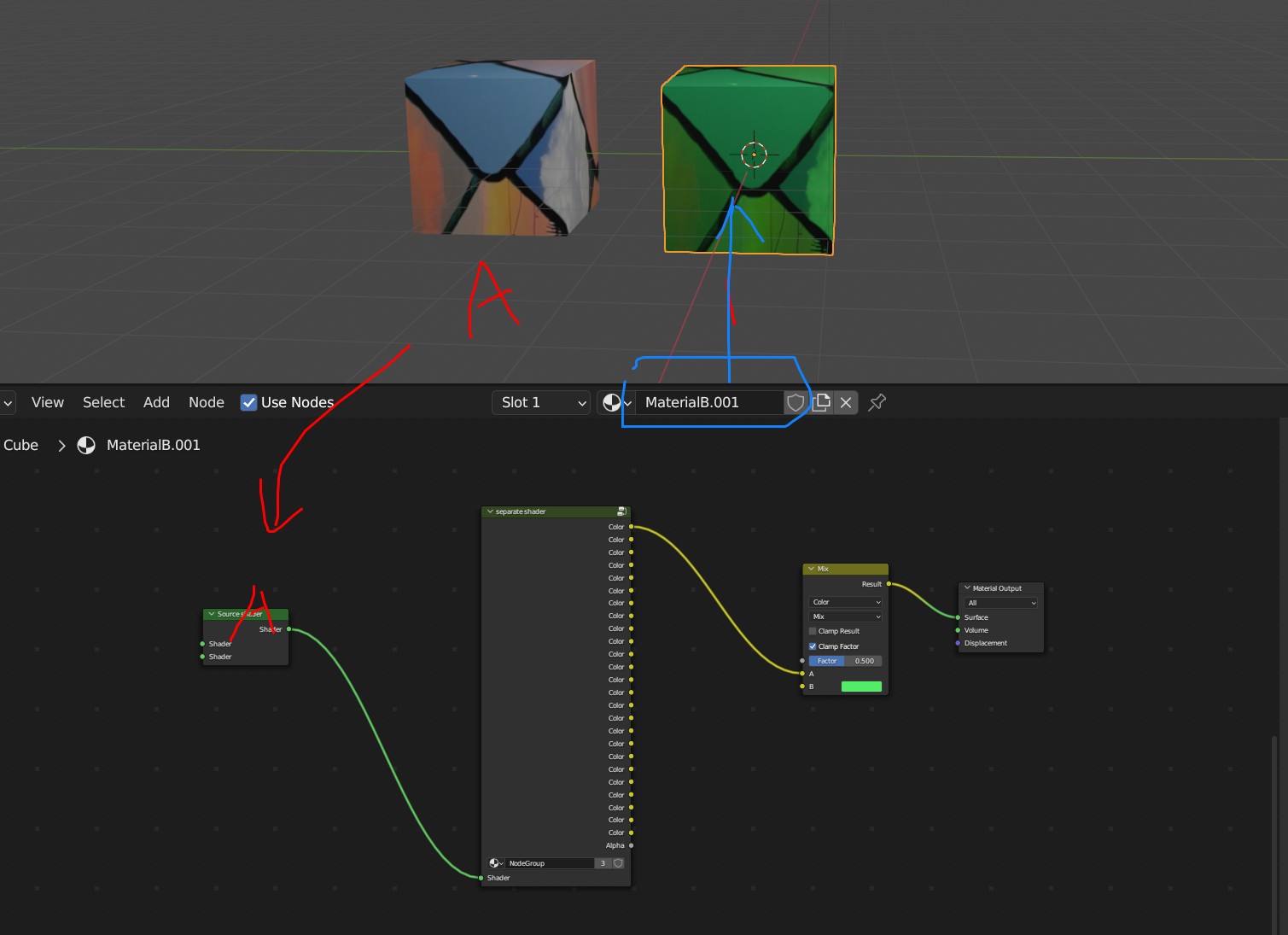Disable the Use Nodes checkbox
Screen dimensions: 1288x935
[248, 402]
